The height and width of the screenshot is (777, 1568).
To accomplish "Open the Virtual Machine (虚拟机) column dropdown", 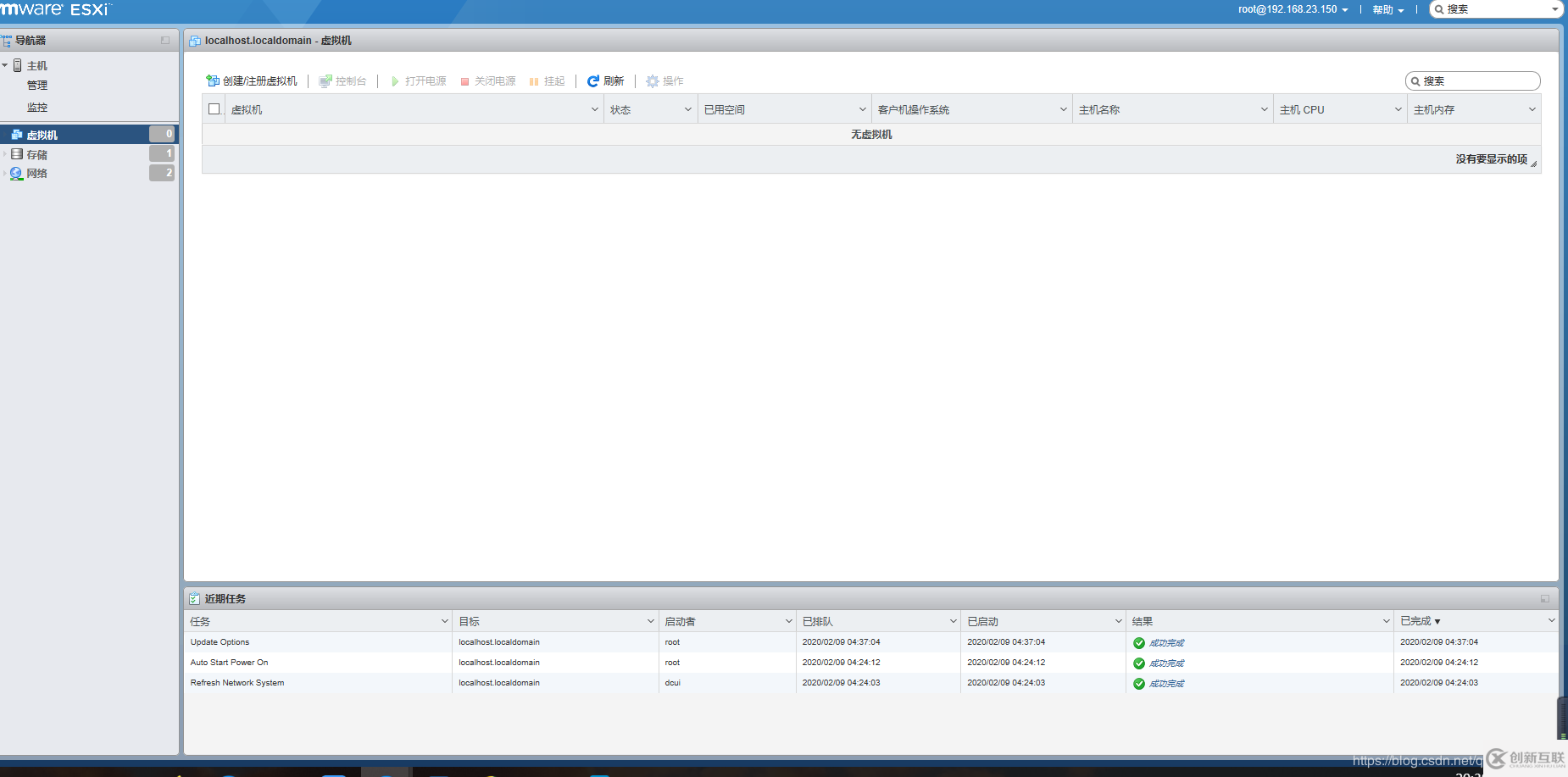I will point(595,109).
